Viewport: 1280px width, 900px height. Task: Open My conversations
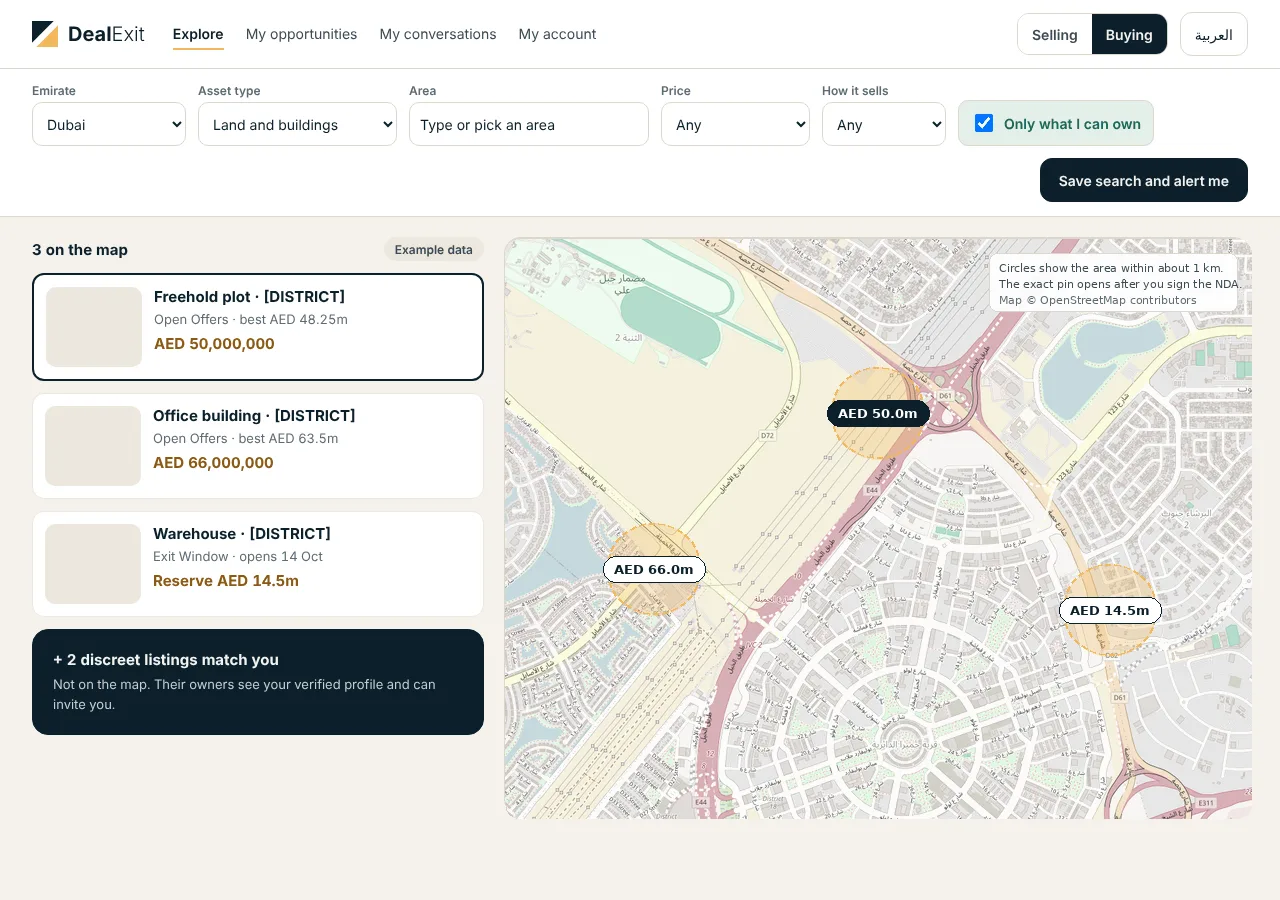coord(438,34)
